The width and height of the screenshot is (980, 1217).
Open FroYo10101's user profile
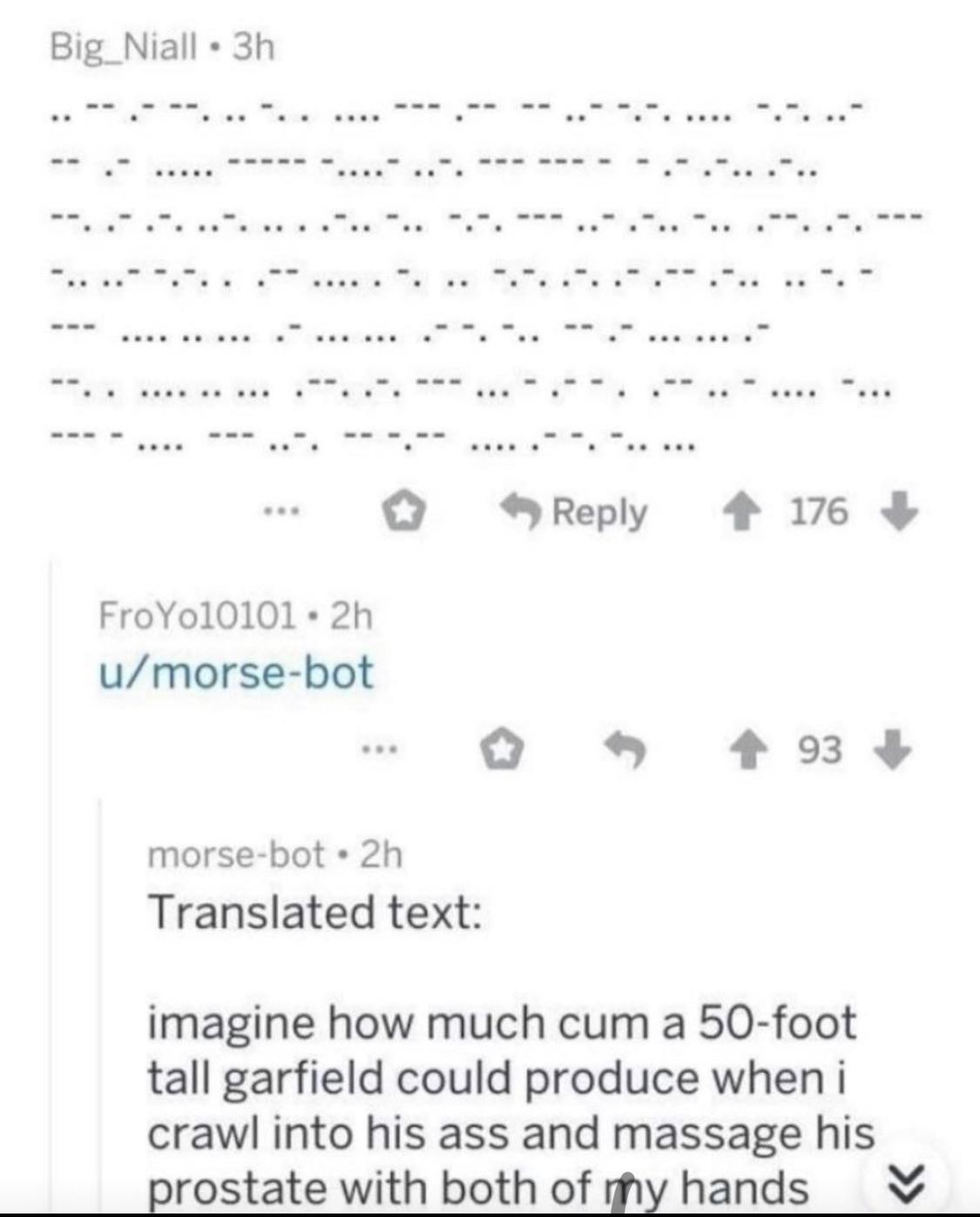(x=197, y=616)
